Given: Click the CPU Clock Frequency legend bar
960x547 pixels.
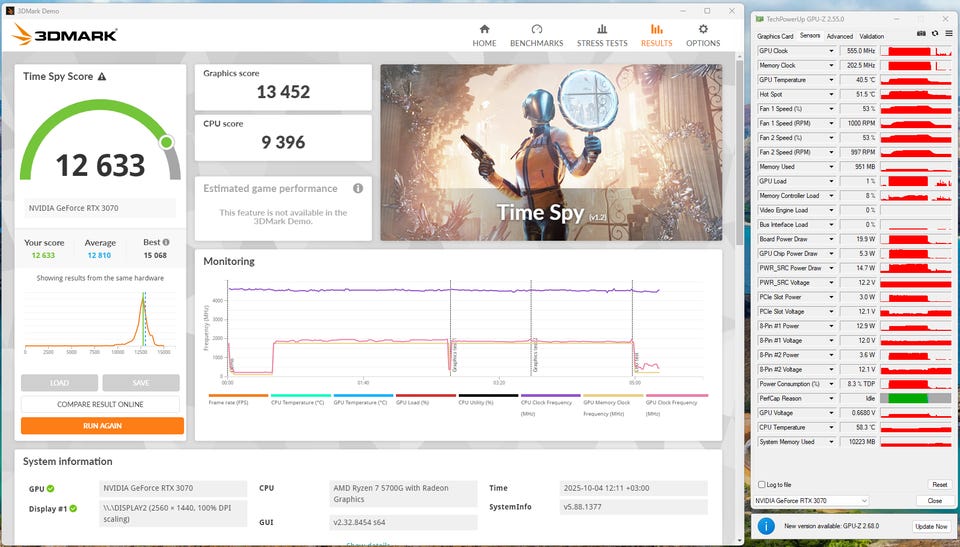Looking at the screenshot, I should (550, 396).
